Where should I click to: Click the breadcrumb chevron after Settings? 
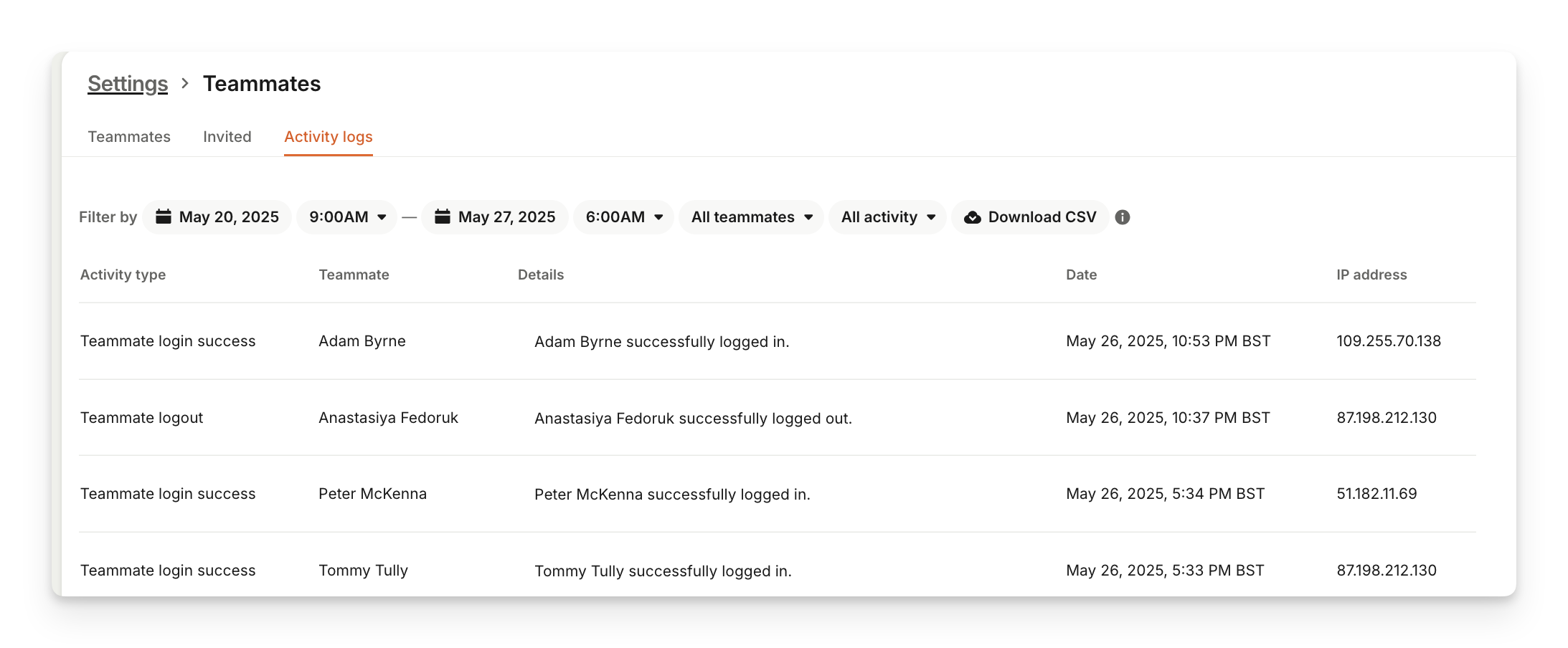(185, 83)
